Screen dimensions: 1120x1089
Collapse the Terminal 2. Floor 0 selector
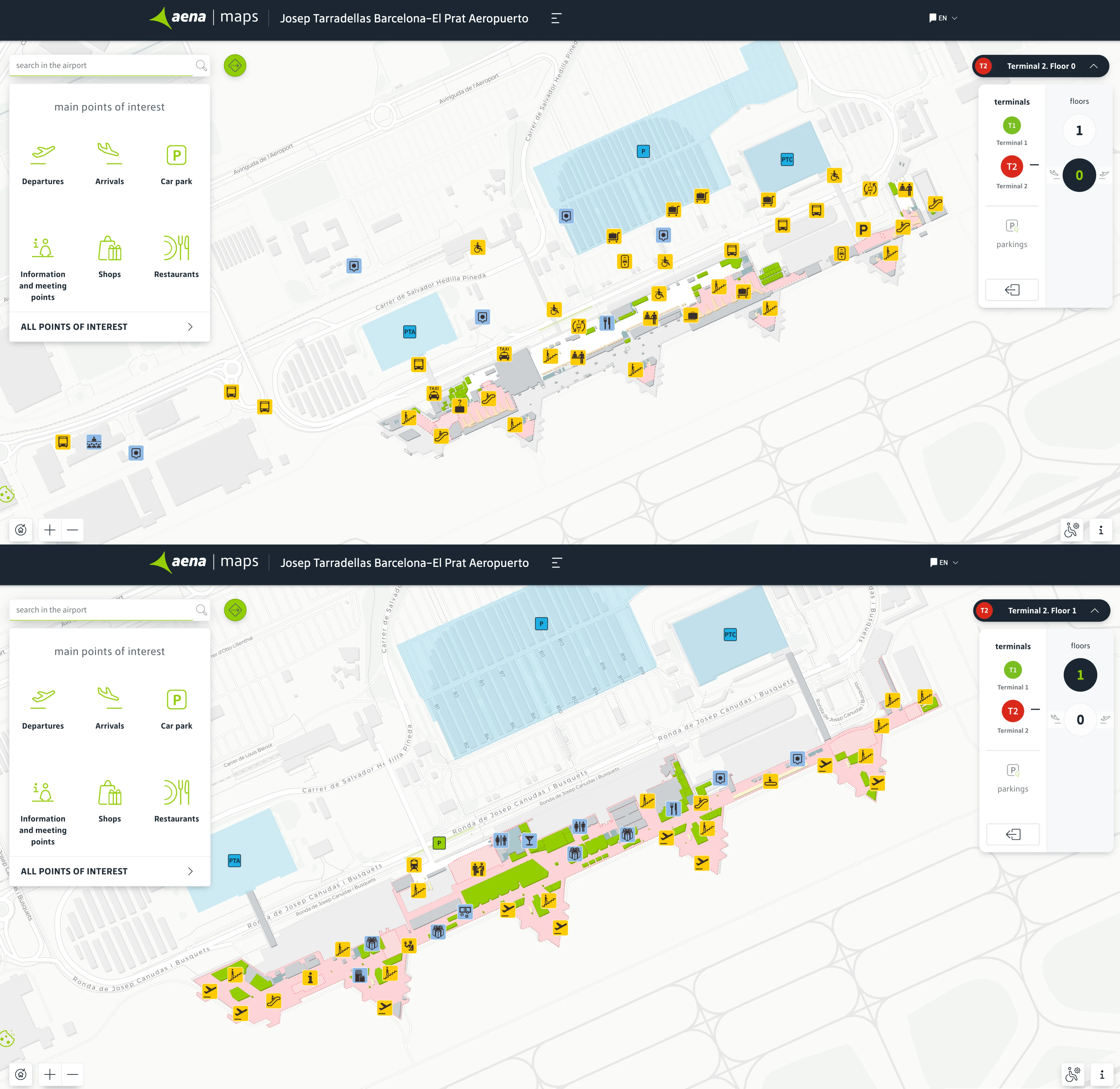point(1093,66)
